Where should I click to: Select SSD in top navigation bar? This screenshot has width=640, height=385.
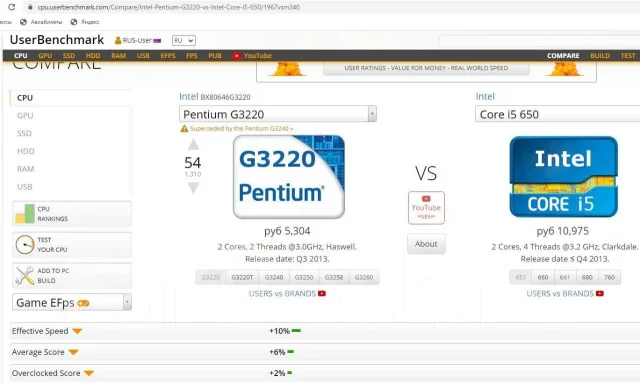click(x=69, y=56)
